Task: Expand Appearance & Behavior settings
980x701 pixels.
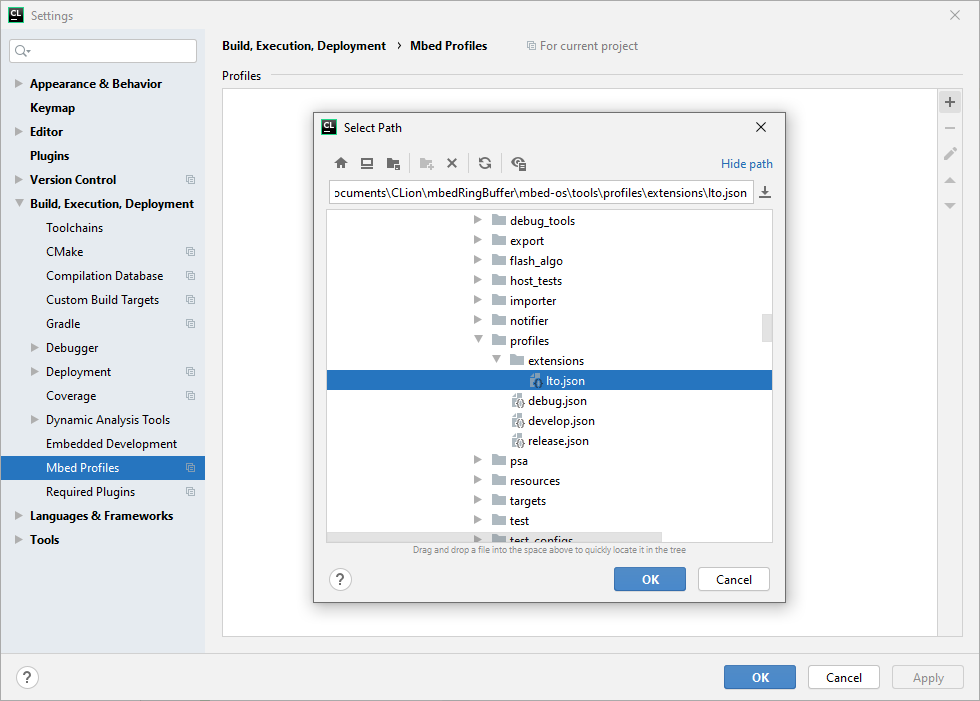Action: (x=19, y=83)
